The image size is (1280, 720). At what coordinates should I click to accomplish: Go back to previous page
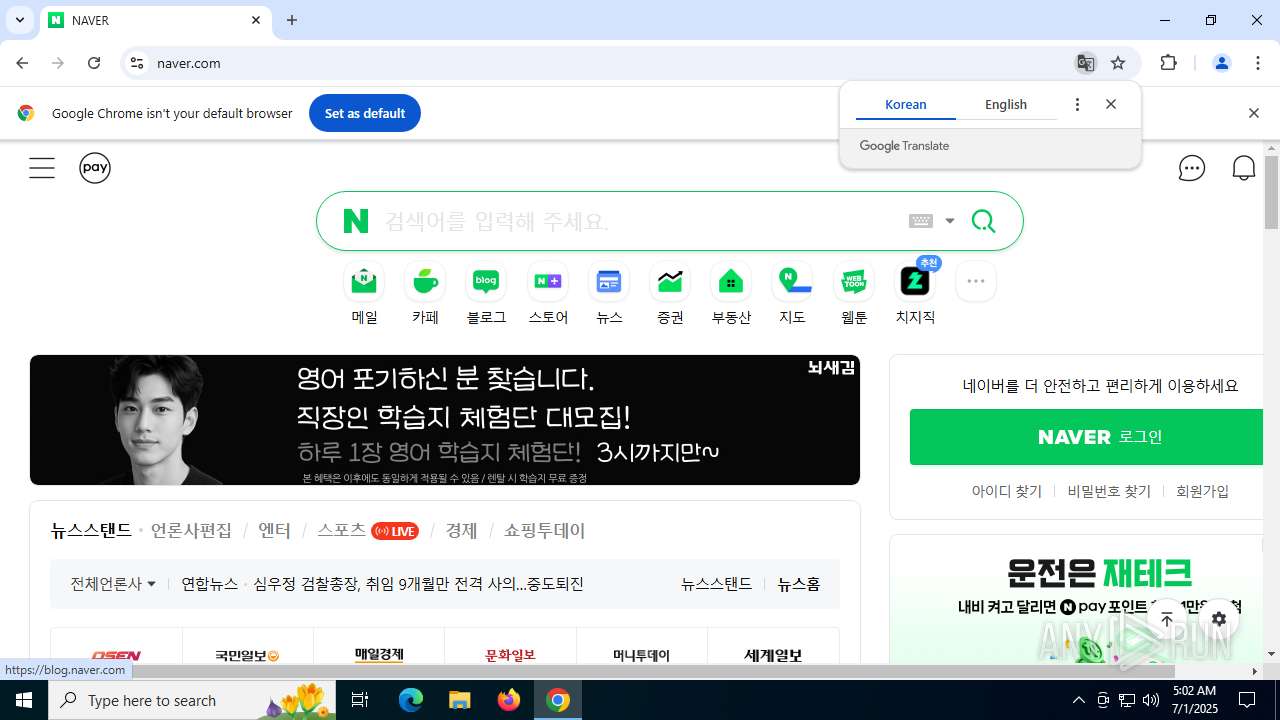point(22,63)
